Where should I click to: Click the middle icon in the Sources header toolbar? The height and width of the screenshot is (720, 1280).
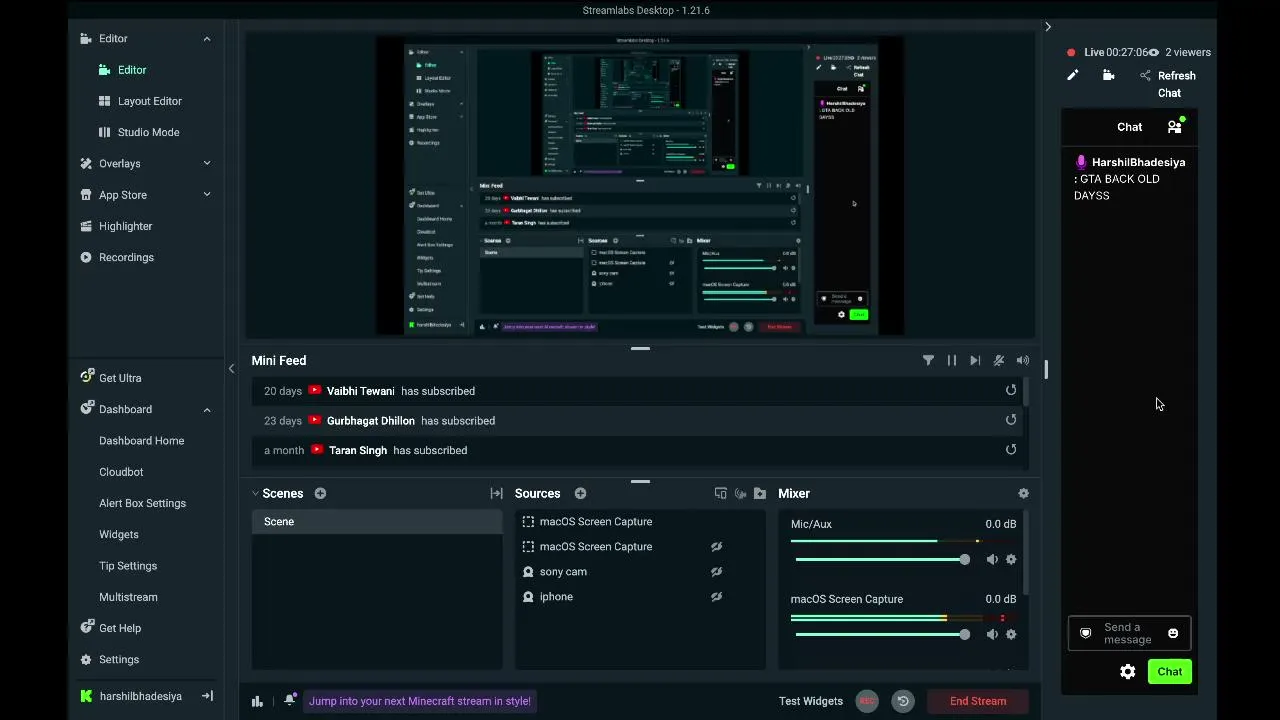740,493
